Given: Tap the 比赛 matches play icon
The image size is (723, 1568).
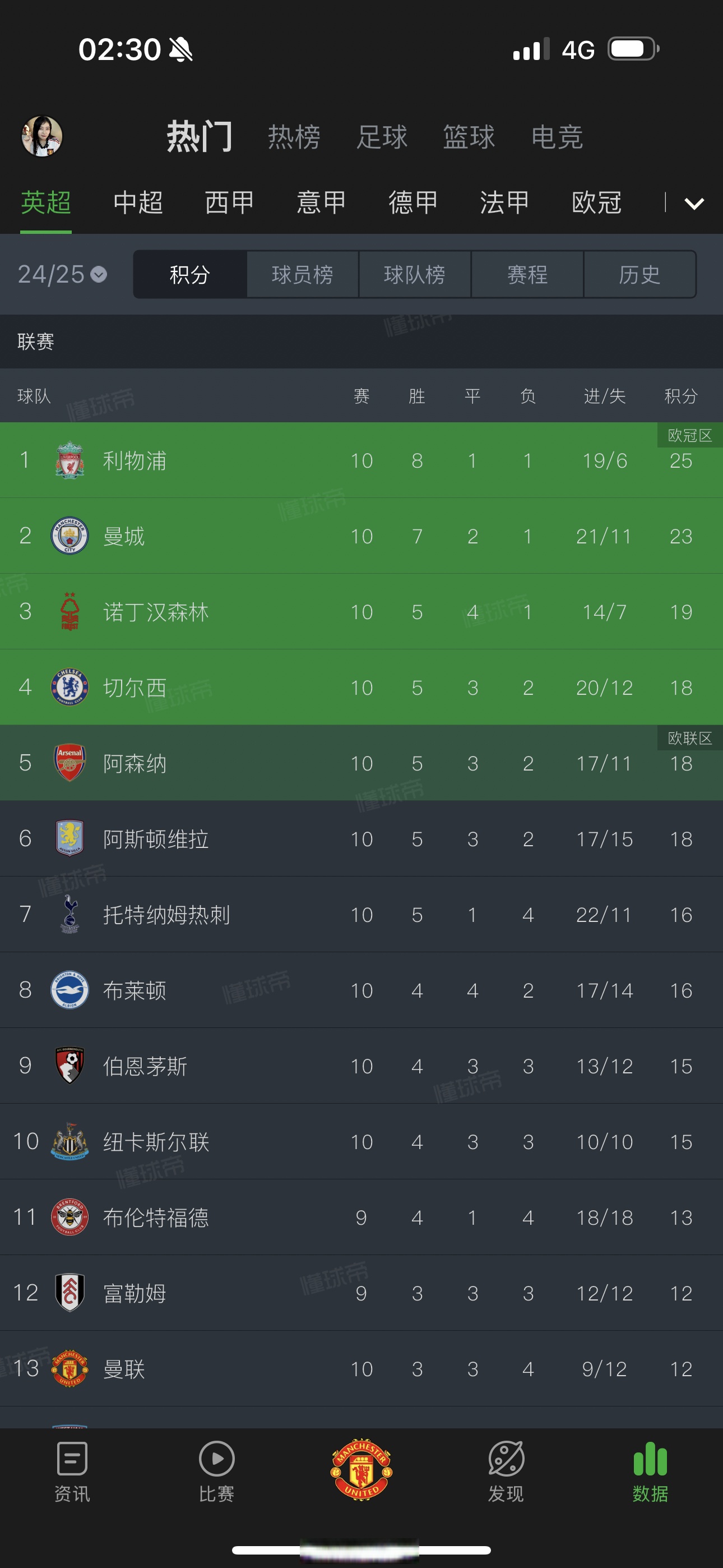Looking at the screenshot, I should click(216, 1460).
